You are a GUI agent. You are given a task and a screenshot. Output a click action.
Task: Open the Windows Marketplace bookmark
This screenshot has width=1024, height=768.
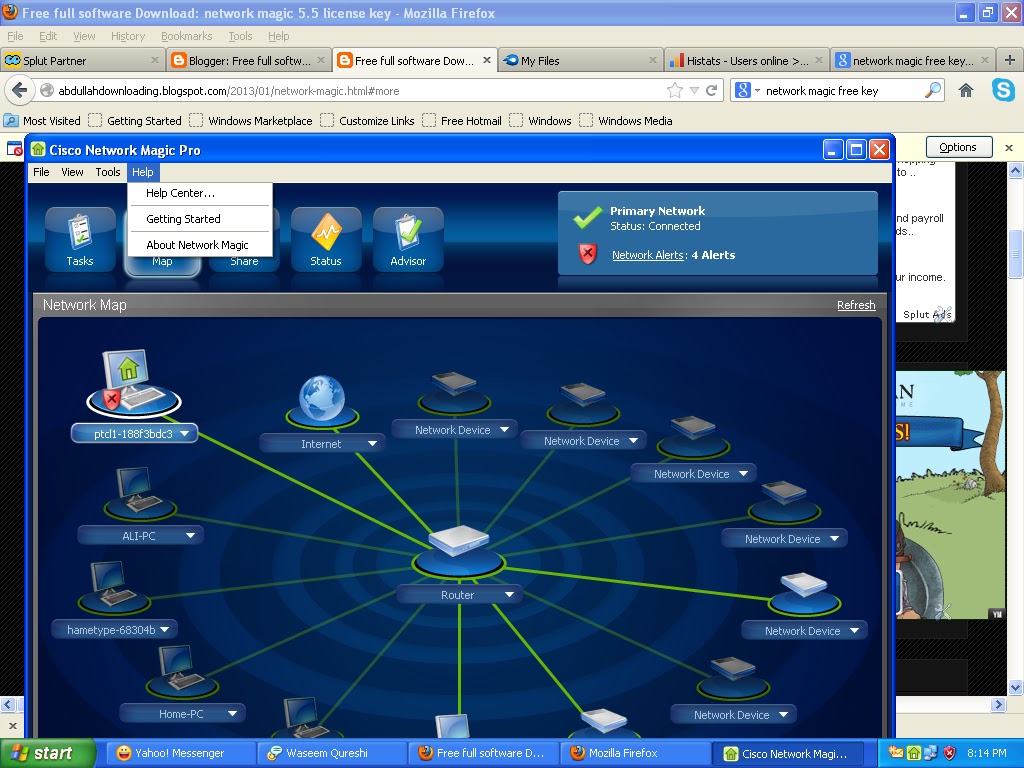pos(251,120)
